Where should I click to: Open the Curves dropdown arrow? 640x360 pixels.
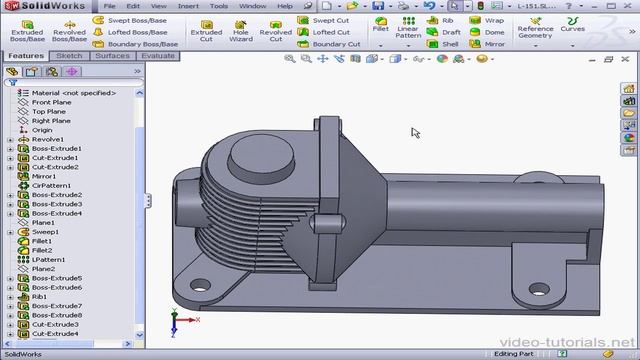pyautogui.click(x=573, y=46)
